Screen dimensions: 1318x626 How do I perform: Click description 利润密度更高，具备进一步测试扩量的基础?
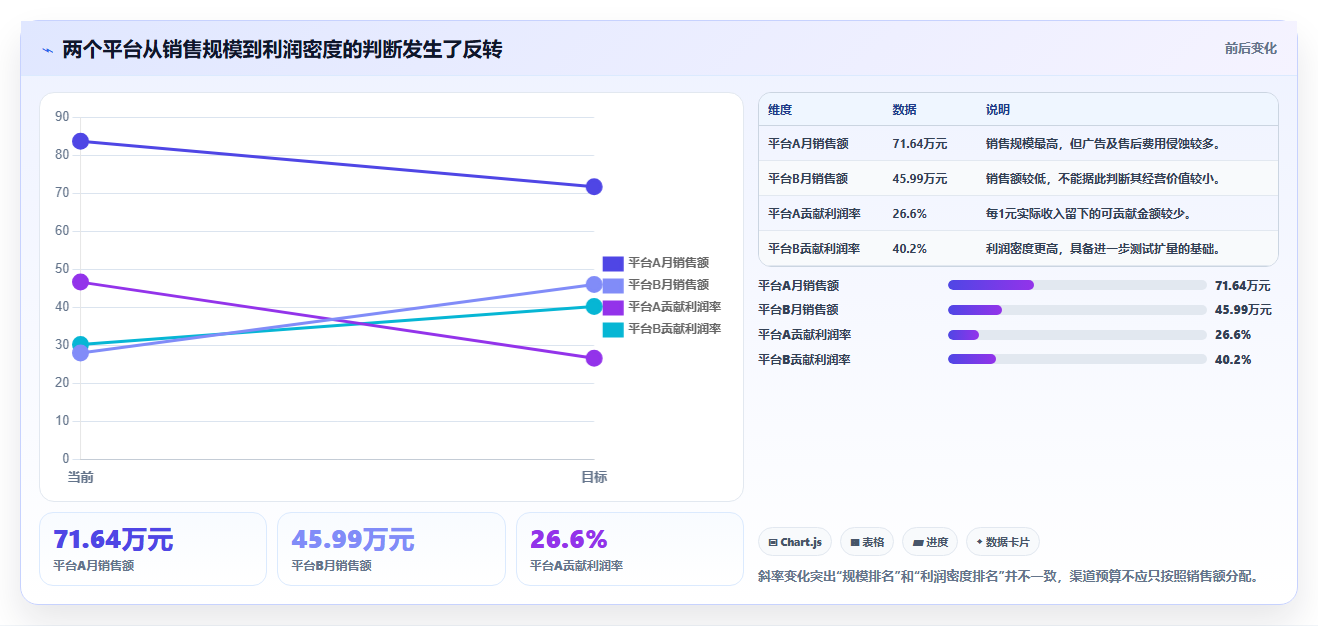point(1104,249)
